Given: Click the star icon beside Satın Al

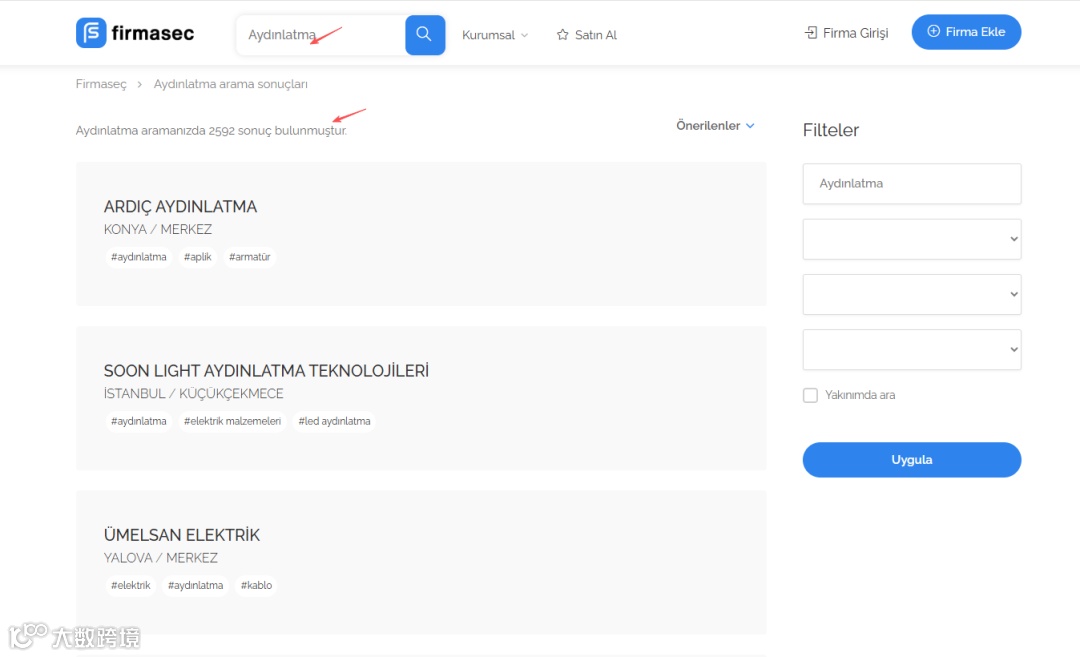Looking at the screenshot, I should [563, 34].
